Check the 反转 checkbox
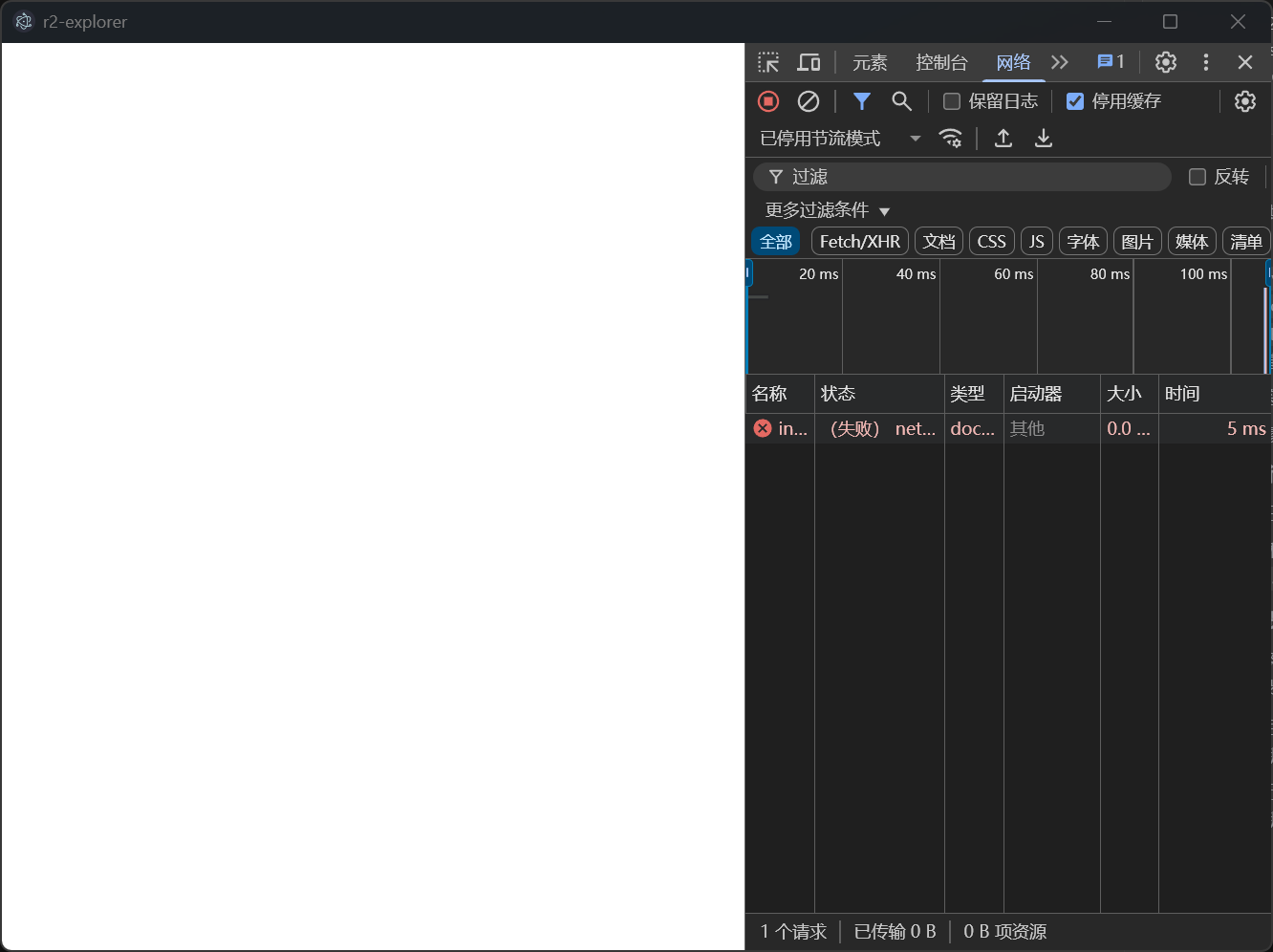This screenshot has width=1273, height=952. [1197, 177]
